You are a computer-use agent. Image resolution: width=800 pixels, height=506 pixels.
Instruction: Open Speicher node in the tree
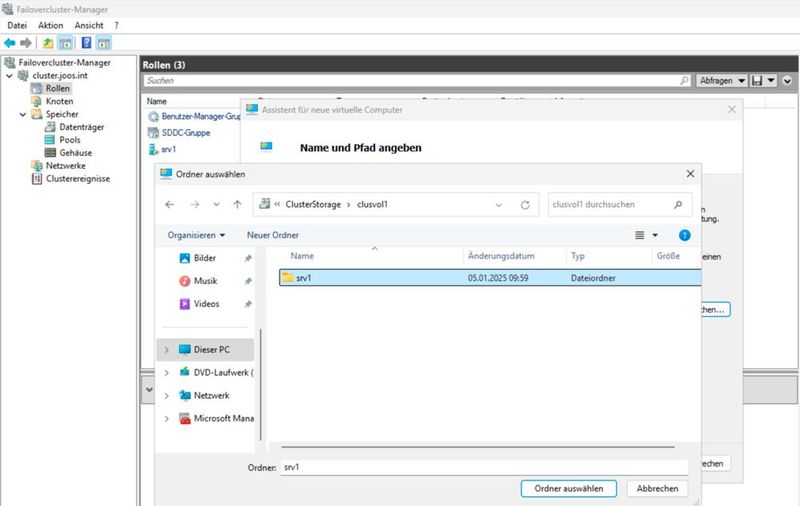pyautogui.click(x=62, y=114)
